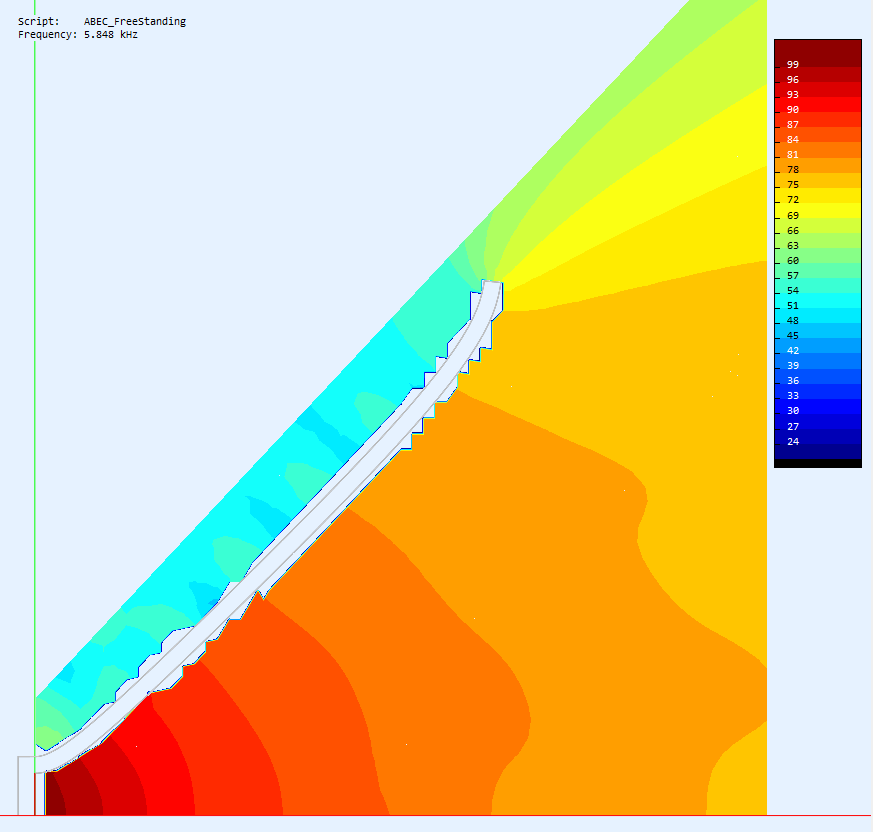Select the 24 value on the color scale
This screenshot has width=873, height=832.
point(793,442)
